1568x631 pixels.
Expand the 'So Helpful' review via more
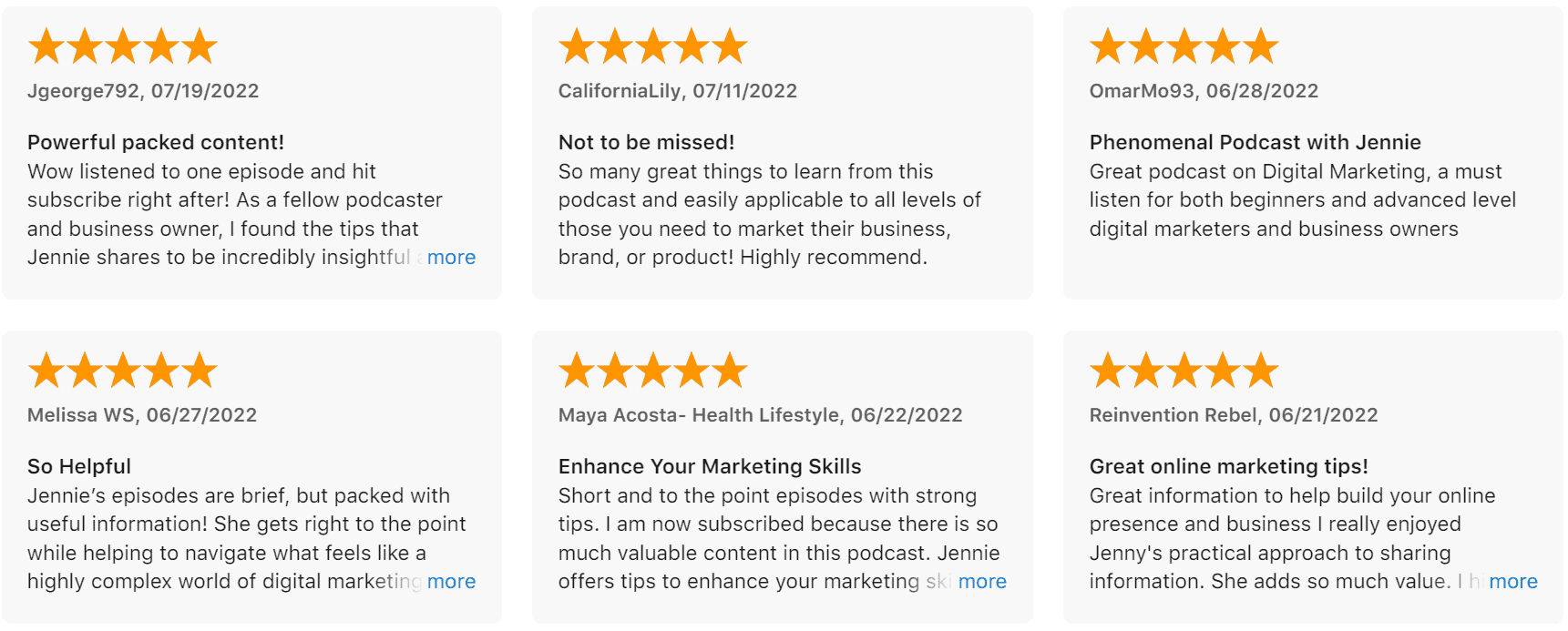(451, 582)
